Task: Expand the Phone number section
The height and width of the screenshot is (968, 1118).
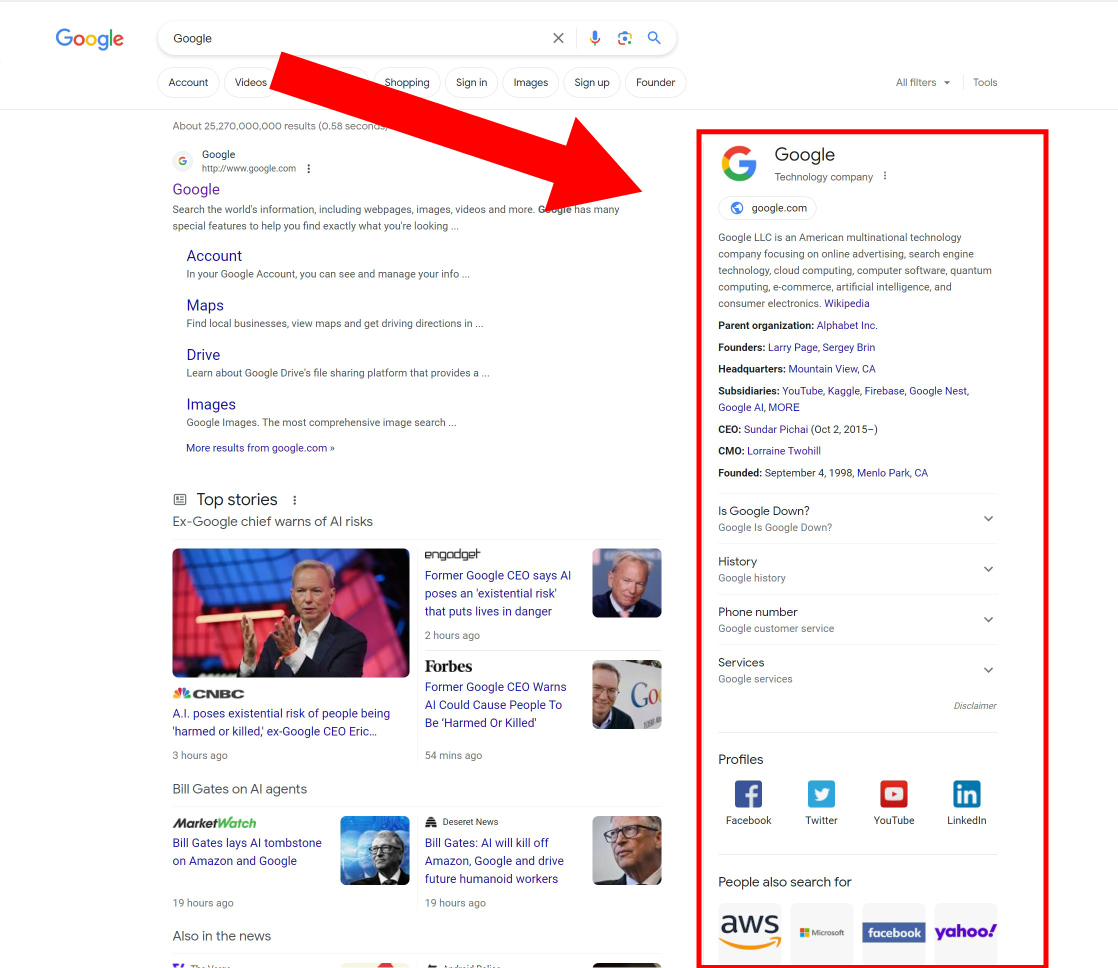Action: pyautogui.click(x=988, y=619)
